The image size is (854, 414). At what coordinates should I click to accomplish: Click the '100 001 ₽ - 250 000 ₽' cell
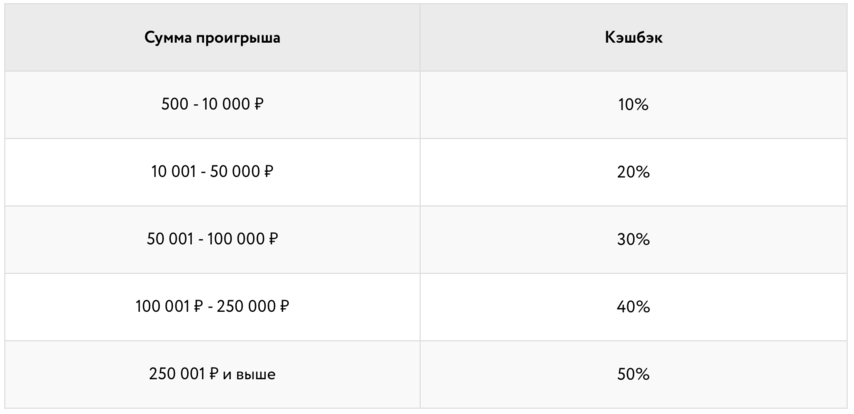click(x=212, y=307)
